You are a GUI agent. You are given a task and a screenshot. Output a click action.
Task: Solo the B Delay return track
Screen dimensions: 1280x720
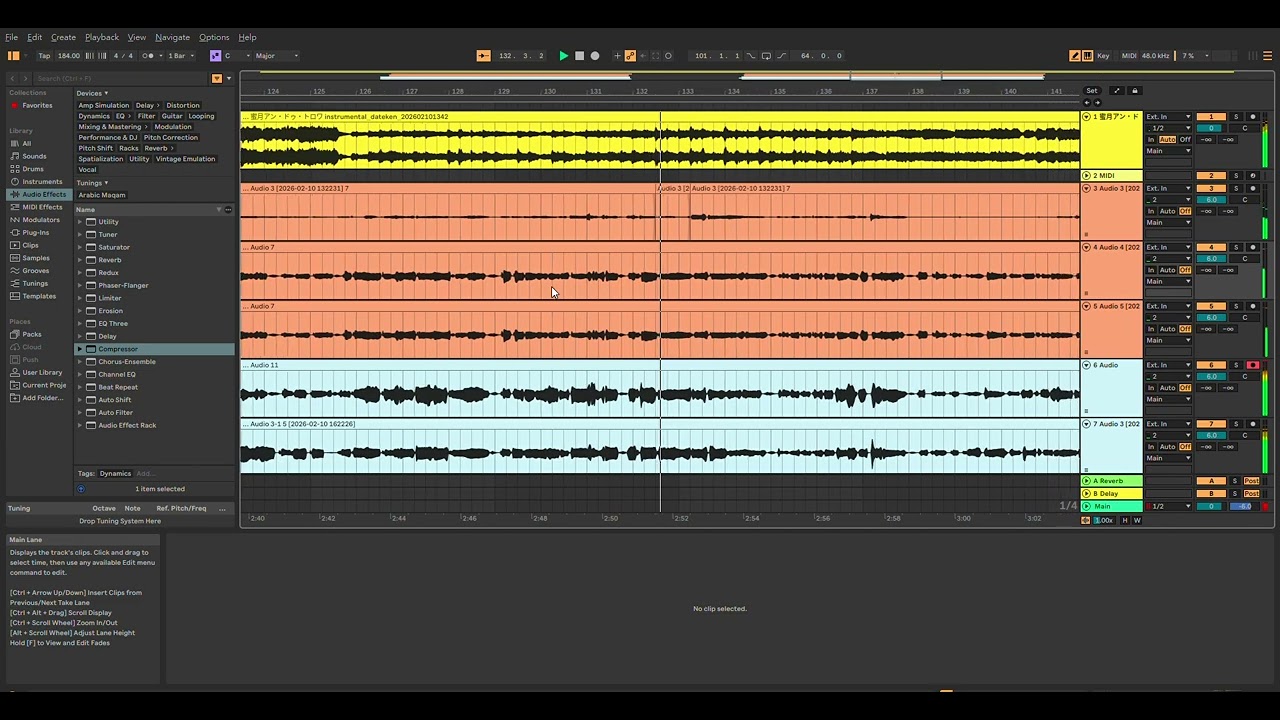tap(1235, 493)
